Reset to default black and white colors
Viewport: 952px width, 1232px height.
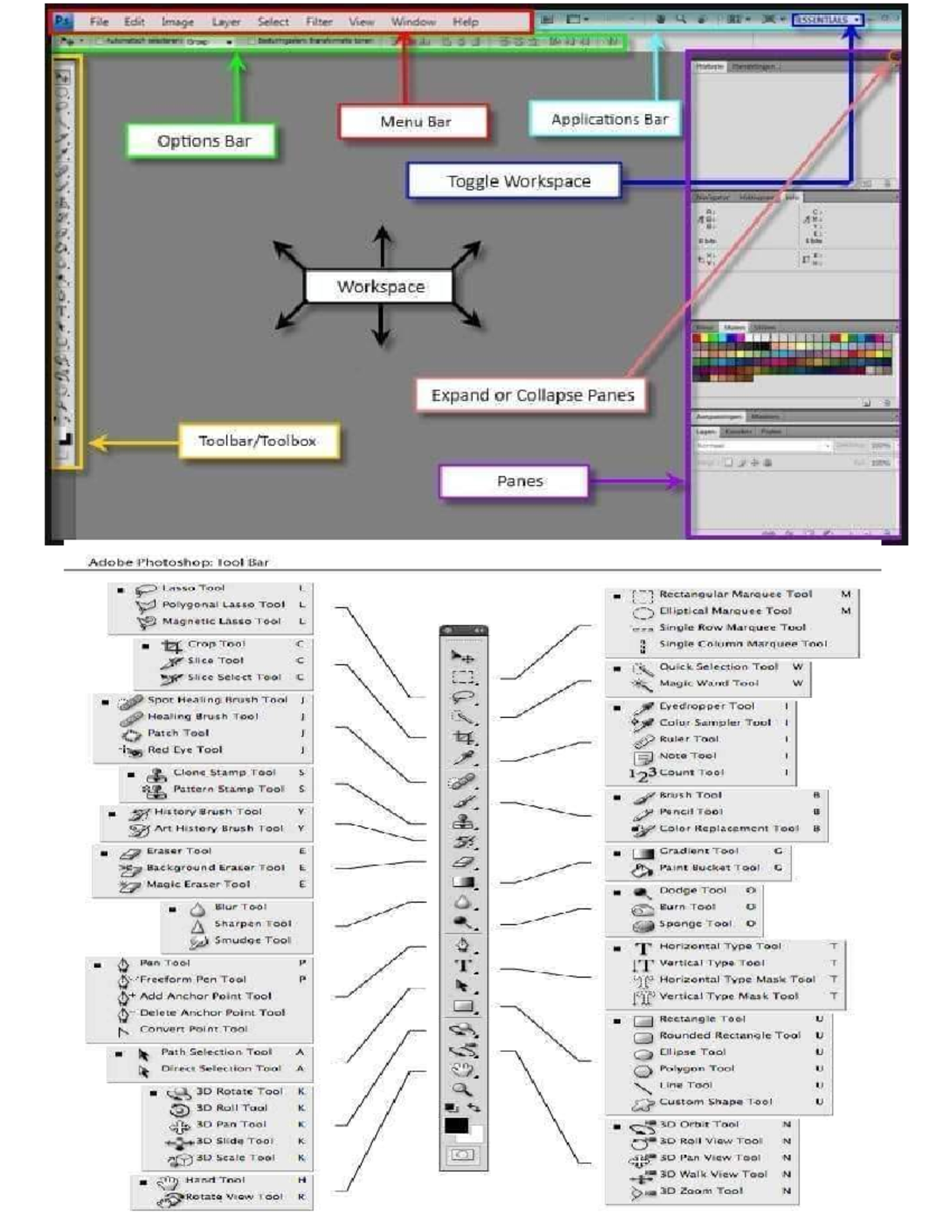(x=451, y=1107)
